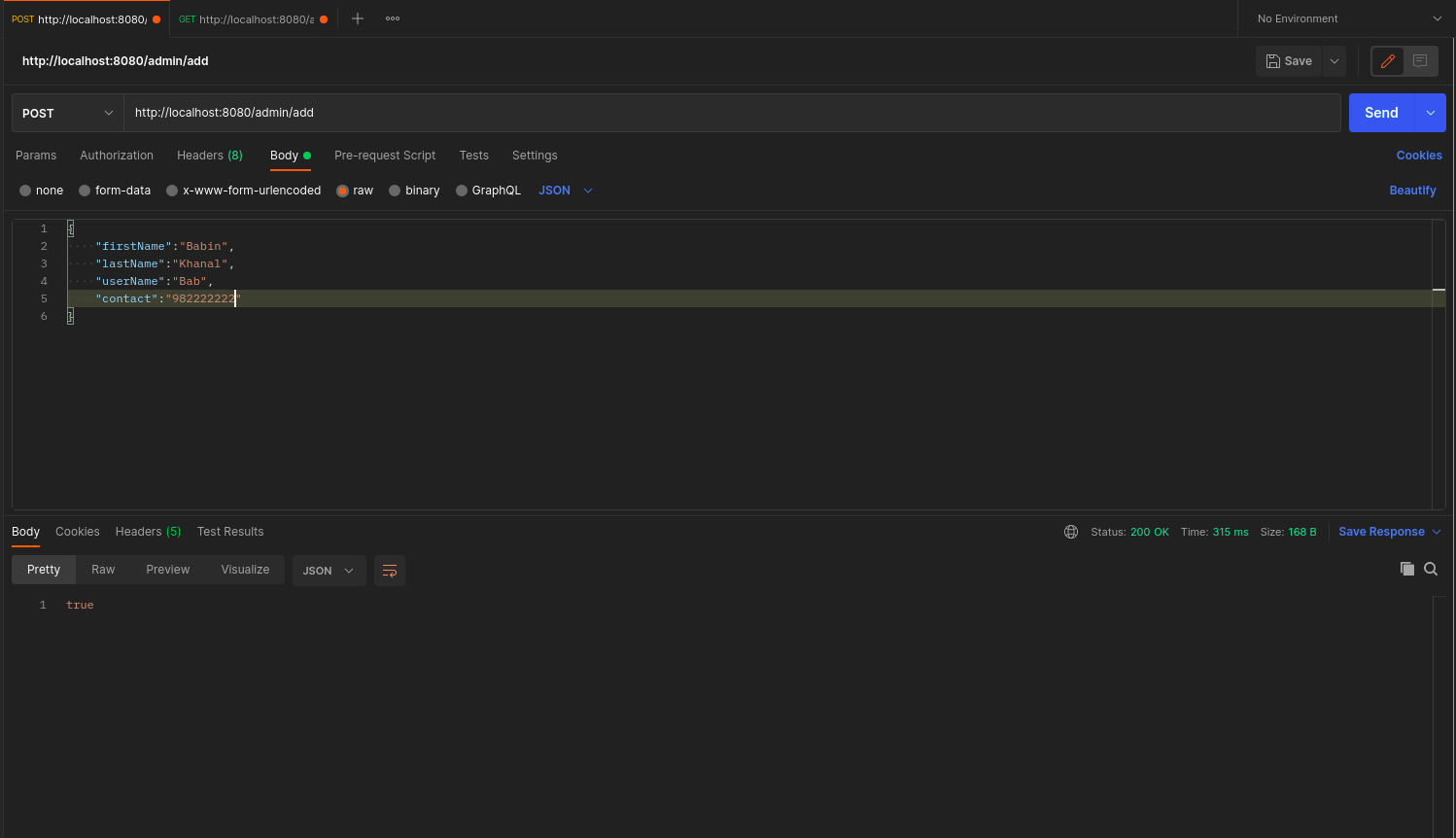
Task: Open the JSON body format dropdown
Action: (x=566, y=191)
